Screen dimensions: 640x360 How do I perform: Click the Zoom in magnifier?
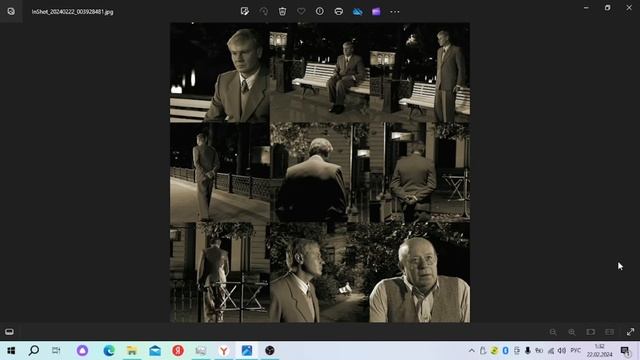point(572,332)
